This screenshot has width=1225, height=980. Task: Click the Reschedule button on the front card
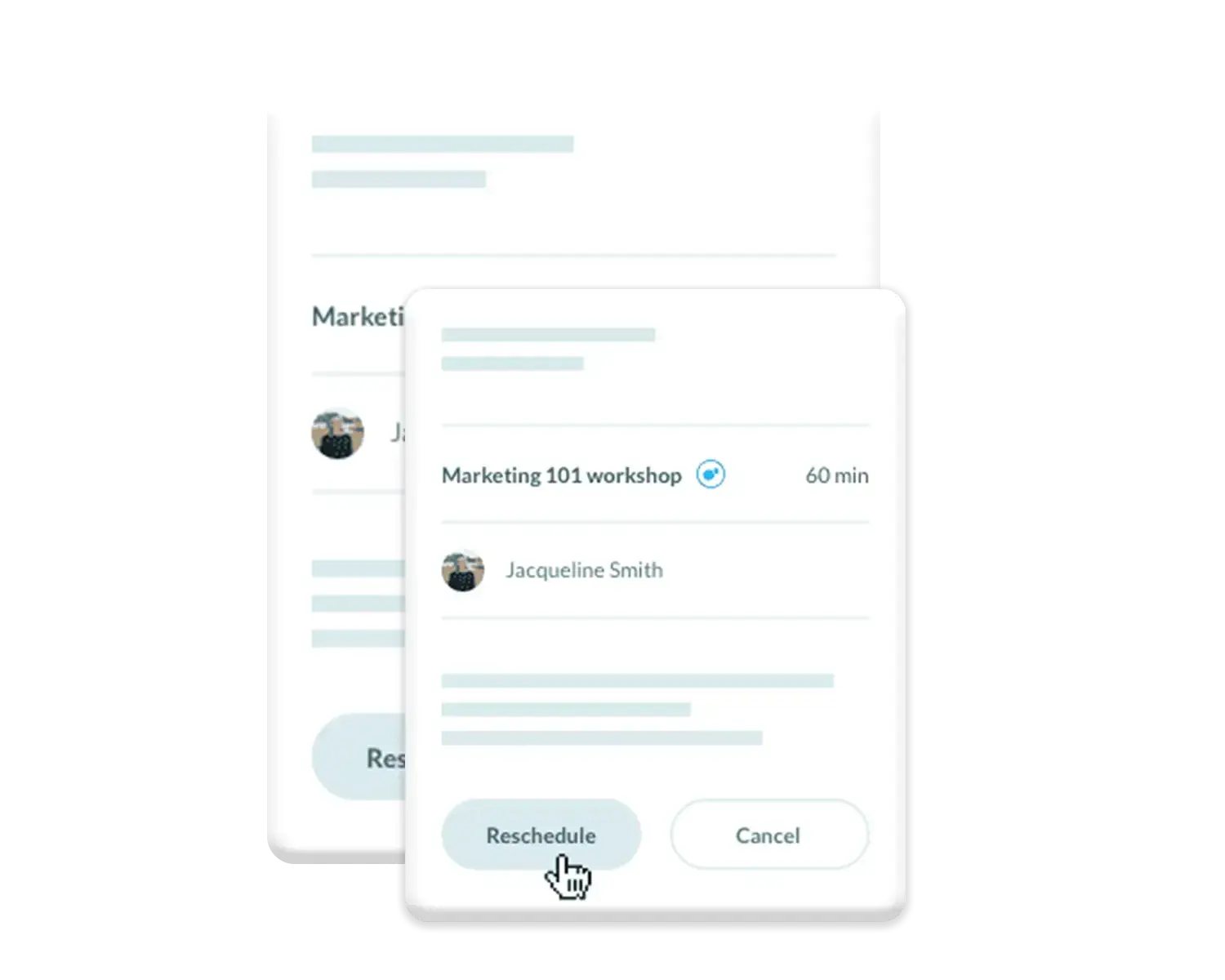(541, 835)
